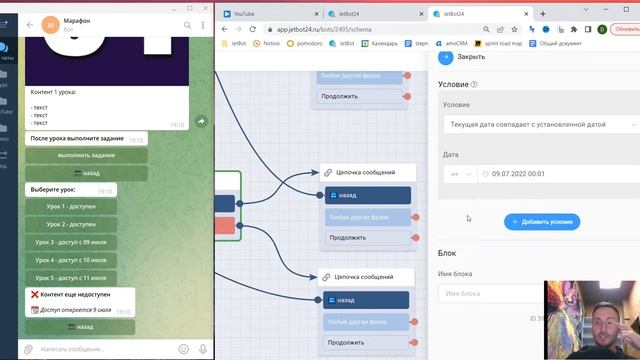640x360 pixels.
Task: Tap назад button under выполнить задание
Action: pyautogui.click(x=86, y=173)
